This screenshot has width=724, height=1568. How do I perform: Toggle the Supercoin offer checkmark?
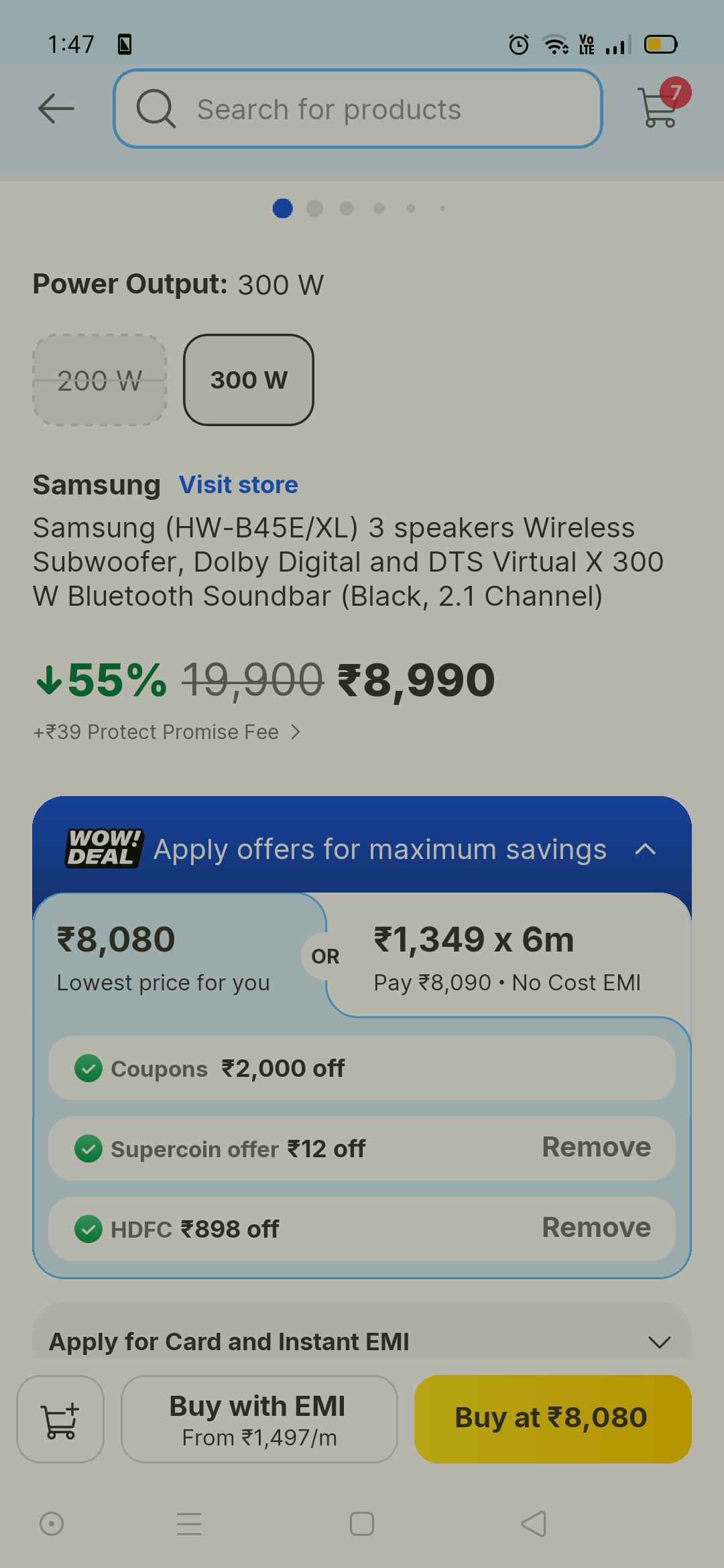pos(90,1147)
